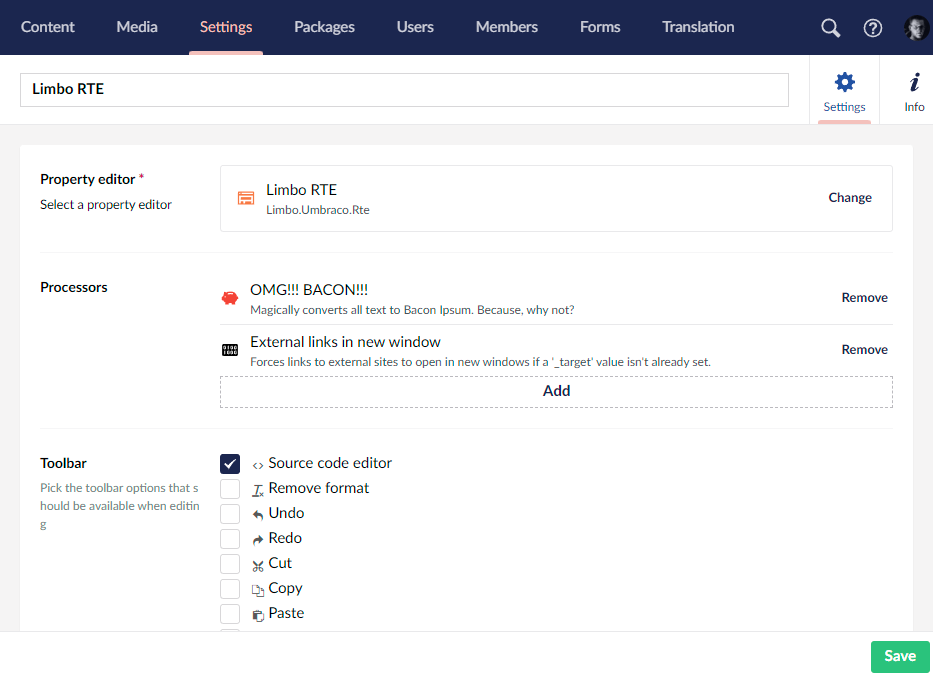Click the Source code editor label
This screenshot has height=681, width=933.
click(x=330, y=463)
